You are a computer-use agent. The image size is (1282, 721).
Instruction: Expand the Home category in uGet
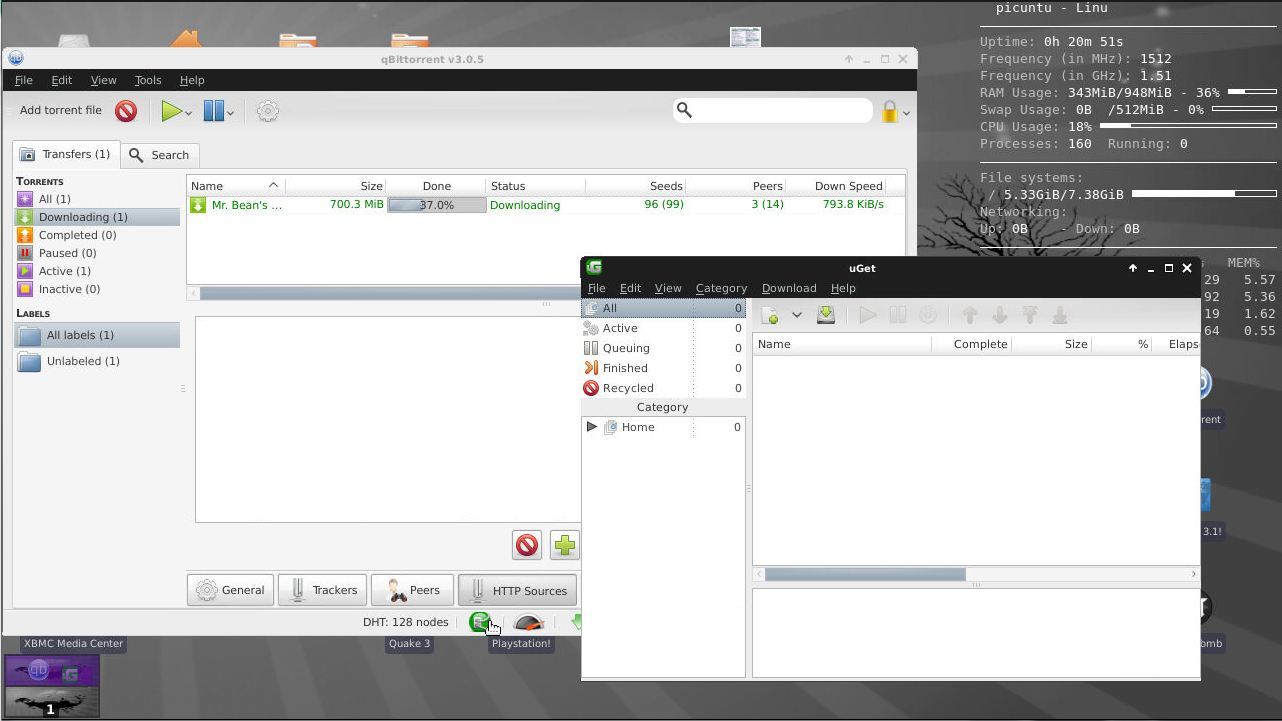click(x=592, y=427)
